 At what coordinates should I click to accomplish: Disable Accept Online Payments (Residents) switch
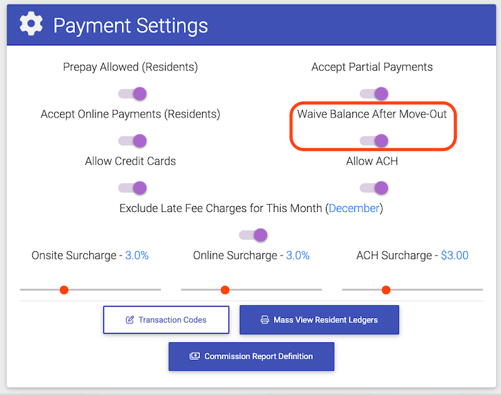(132, 141)
